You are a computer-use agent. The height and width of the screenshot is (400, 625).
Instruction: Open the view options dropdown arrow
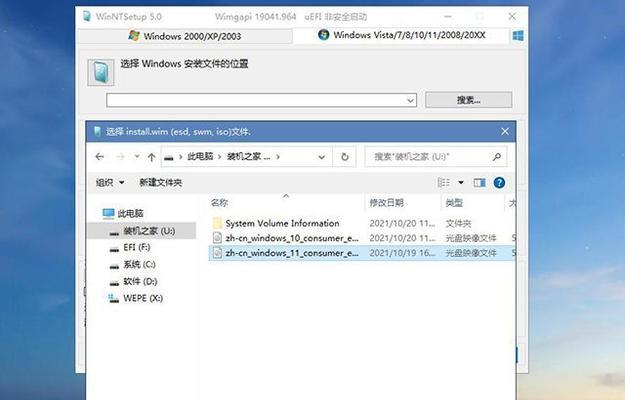pyautogui.click(x=461, y=182)
